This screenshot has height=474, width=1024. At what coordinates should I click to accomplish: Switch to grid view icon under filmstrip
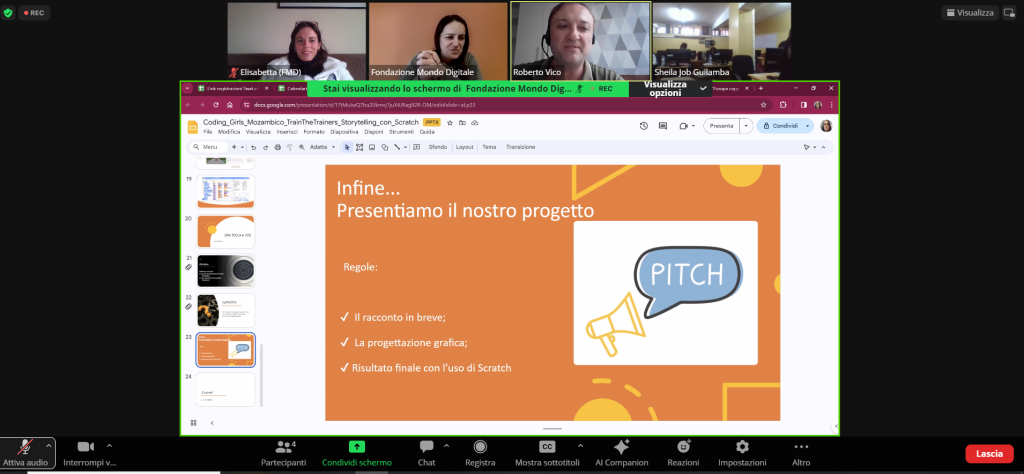[x=193, y=423]
